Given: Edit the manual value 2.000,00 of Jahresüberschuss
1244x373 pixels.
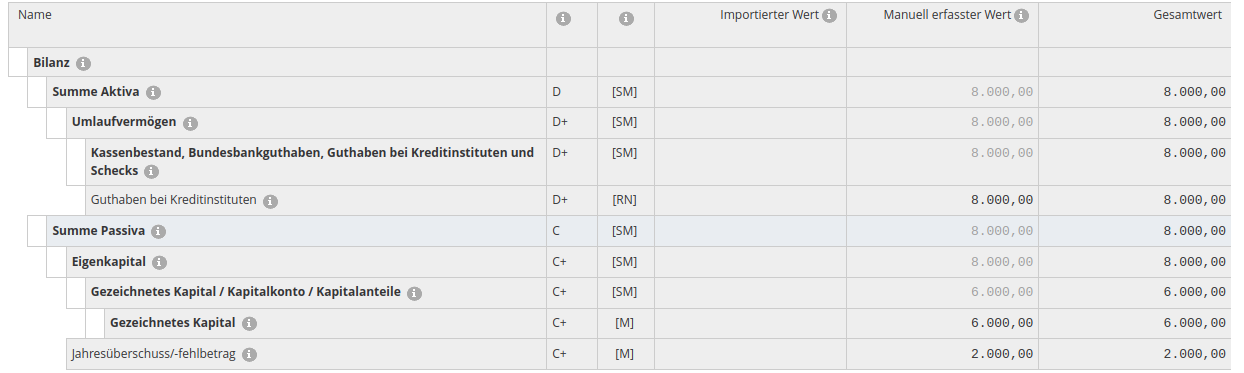Looking at the screenshot, I should [x=942, y=354].
